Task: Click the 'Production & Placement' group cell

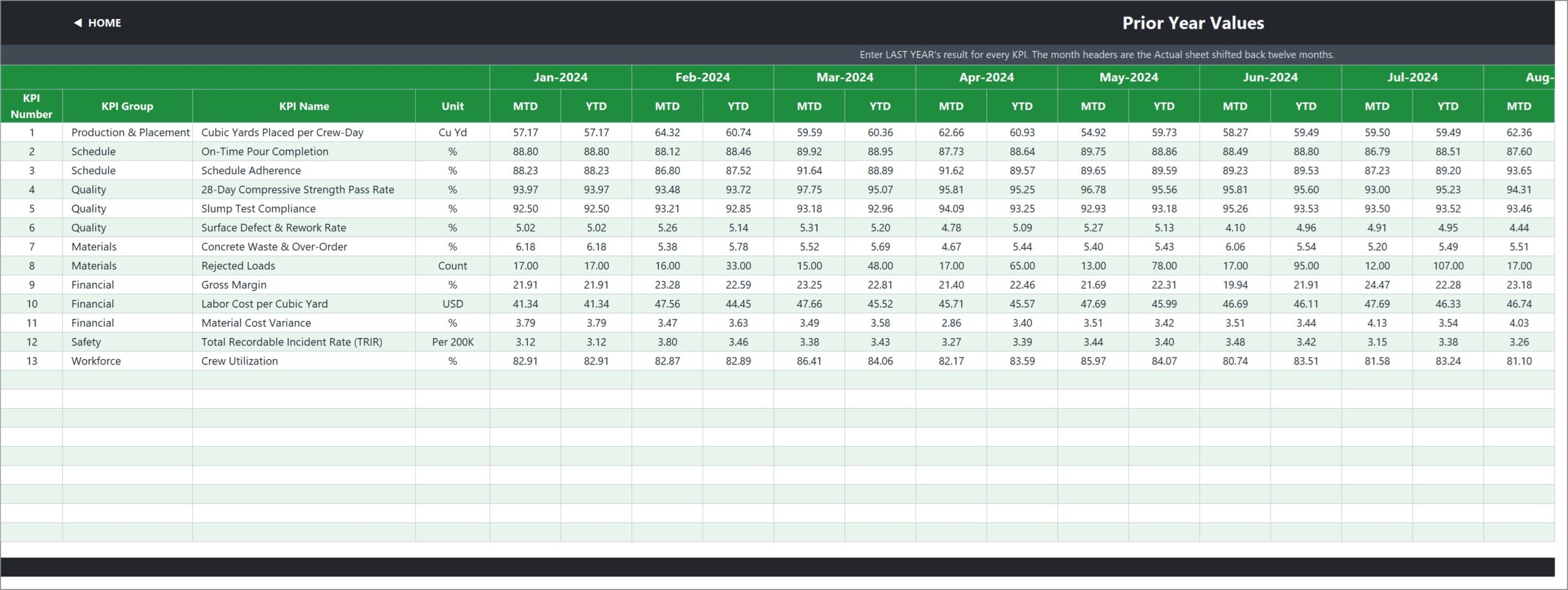Action: 127,132
